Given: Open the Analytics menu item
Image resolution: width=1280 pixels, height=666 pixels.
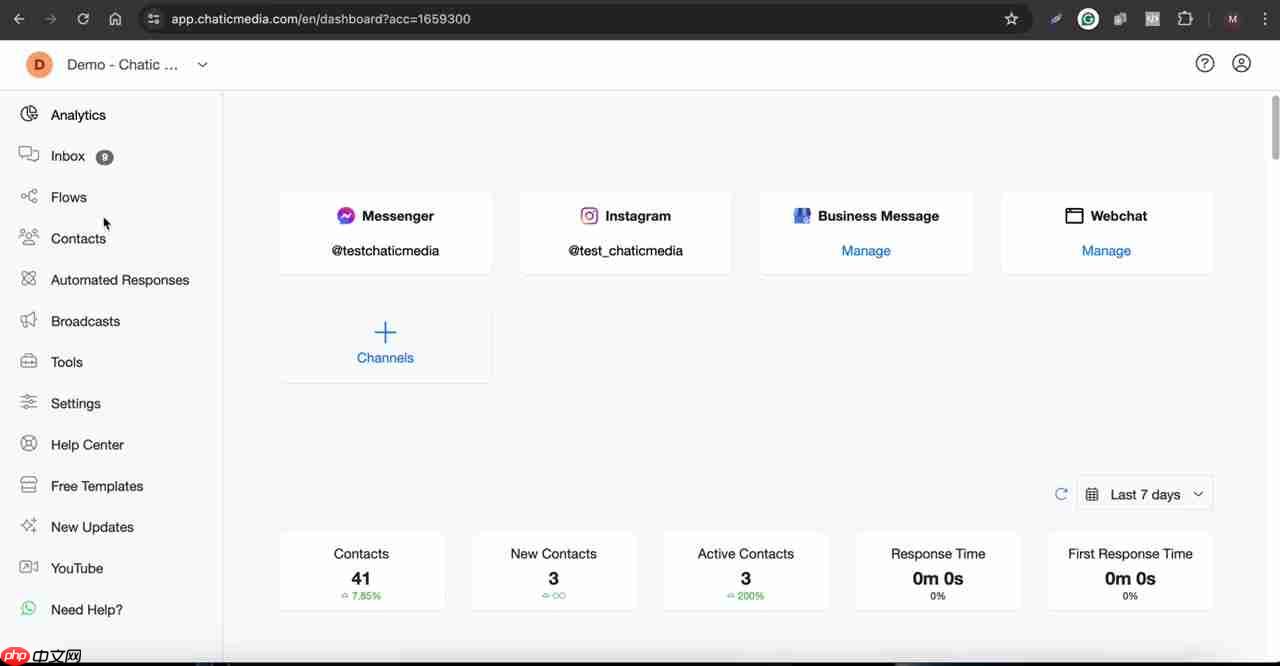Looking at the screenshot, I should click(x=78, y=115).
